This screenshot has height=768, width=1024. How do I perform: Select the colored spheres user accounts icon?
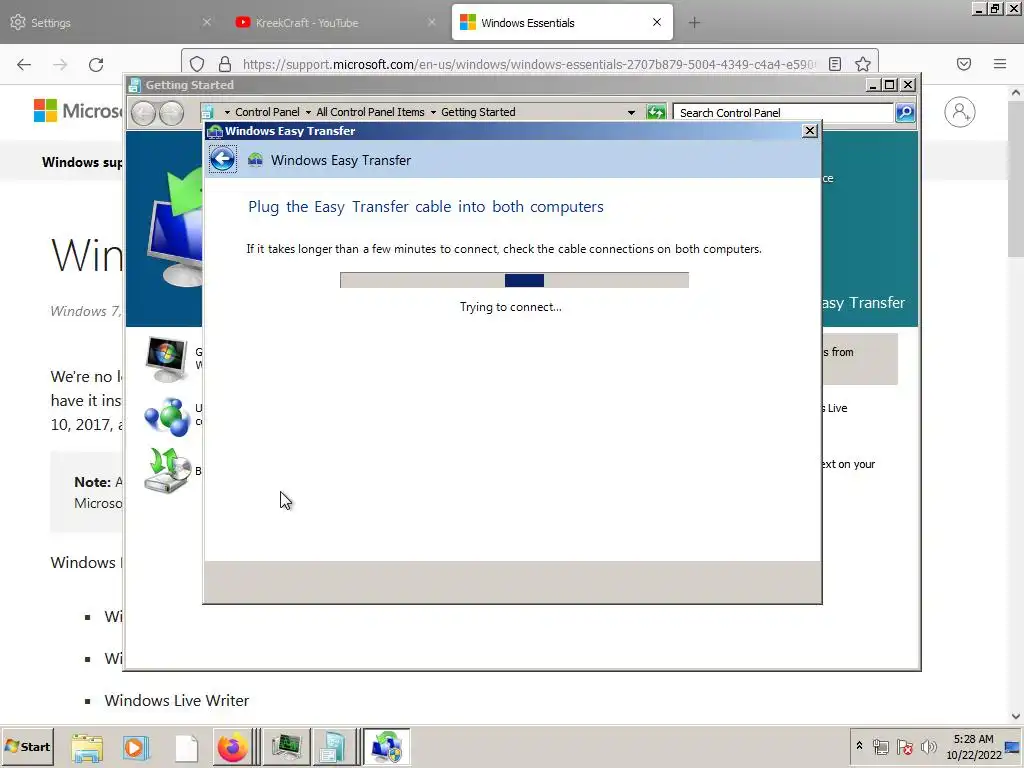[167, 416]
